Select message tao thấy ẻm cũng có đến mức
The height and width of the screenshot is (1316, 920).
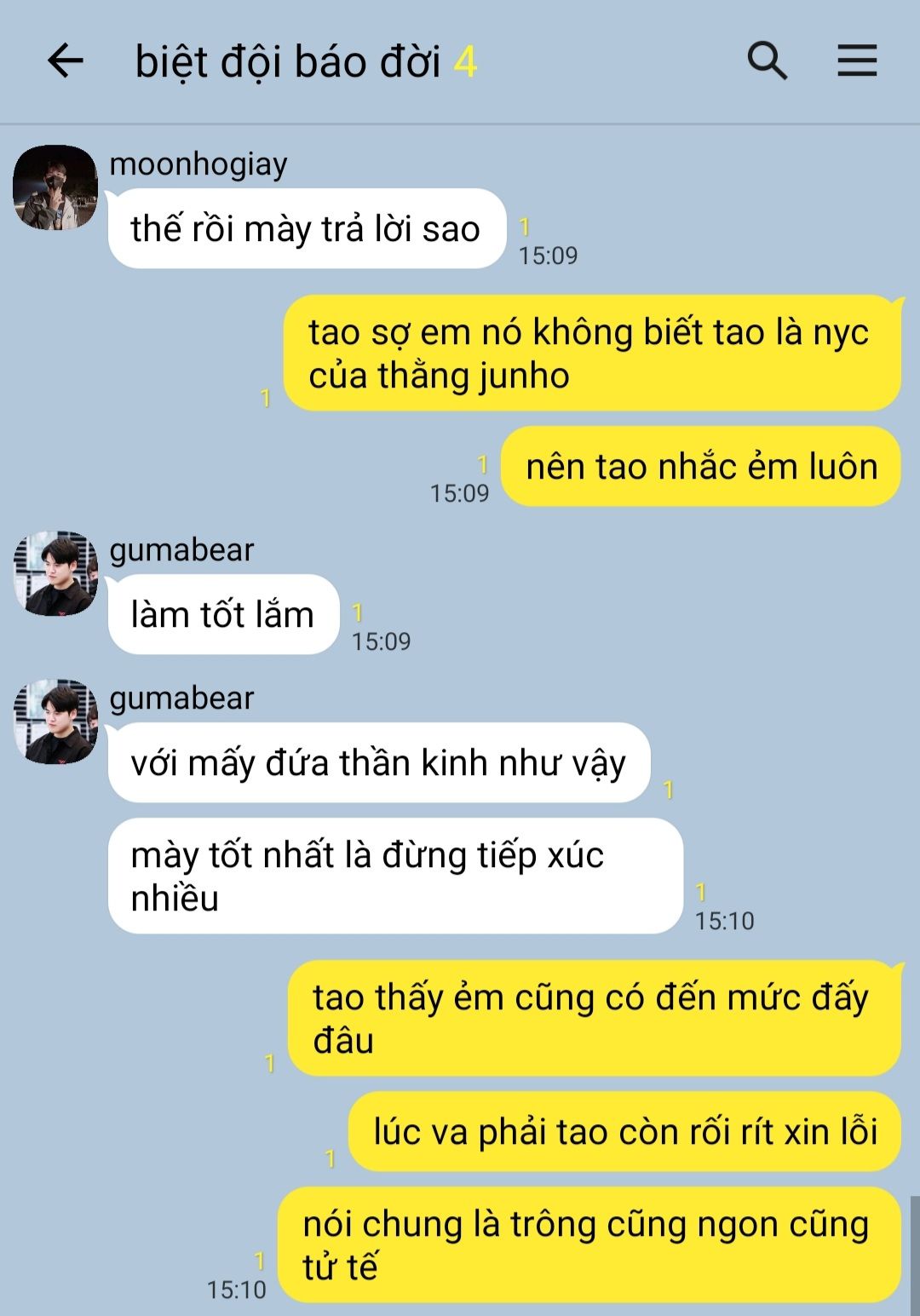tap(594, 1018)
